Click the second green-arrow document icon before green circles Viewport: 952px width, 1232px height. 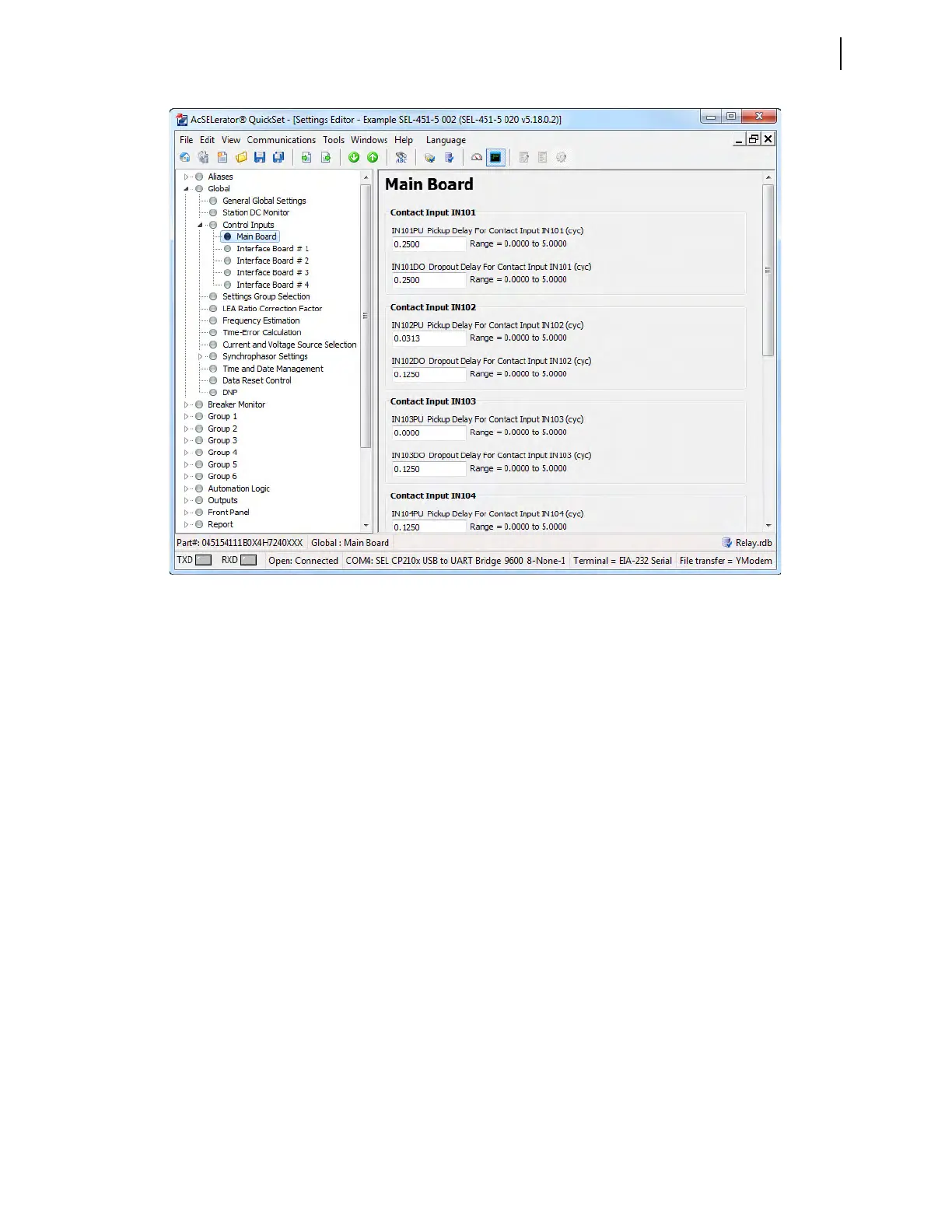coord(326,157)
